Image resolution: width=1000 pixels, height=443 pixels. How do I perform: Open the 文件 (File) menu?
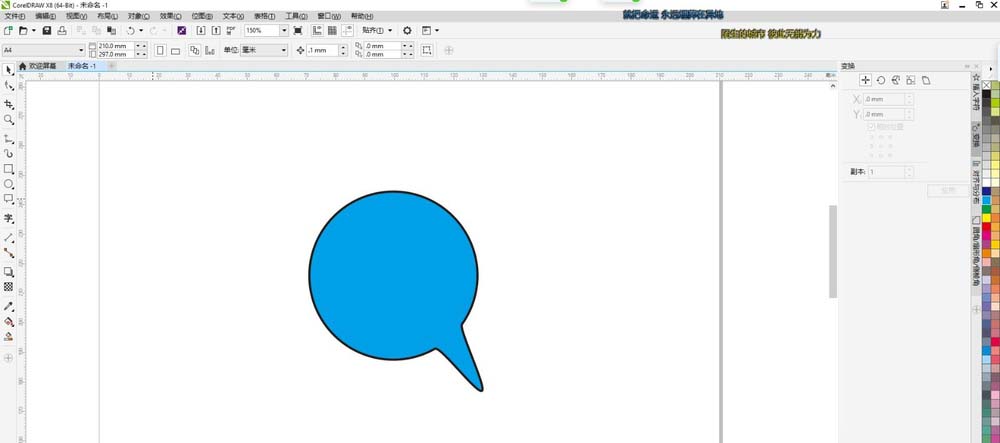point(15,16)
